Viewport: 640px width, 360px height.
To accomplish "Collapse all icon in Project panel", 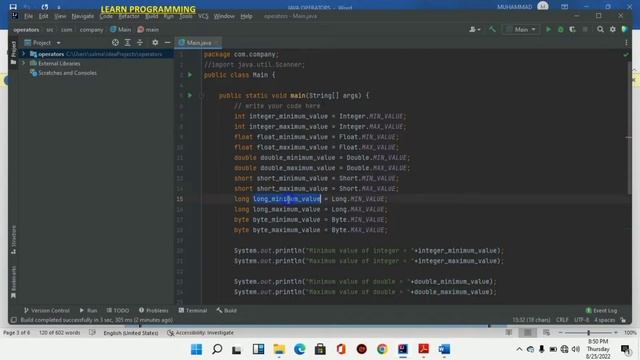I will pos(140,42).
